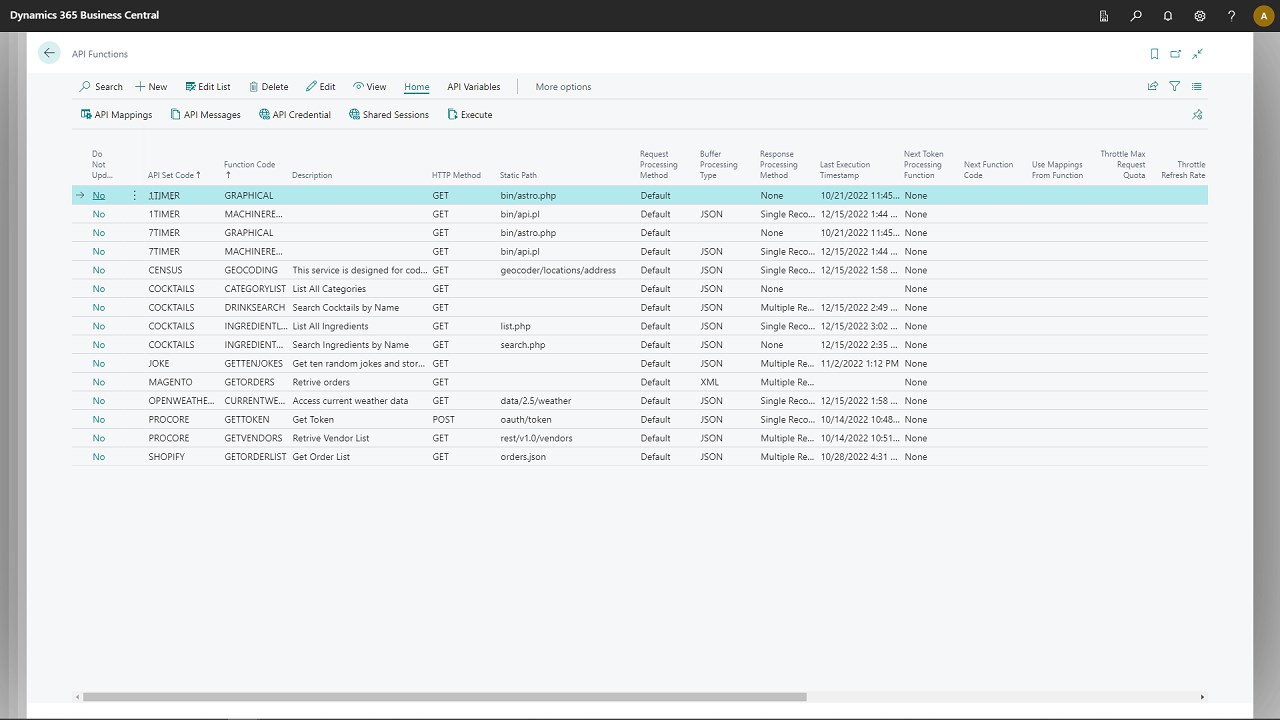Viewport: 1280px width, 720px height.
Task: Toggle the filter pane icon
Action: point(1175,87)
